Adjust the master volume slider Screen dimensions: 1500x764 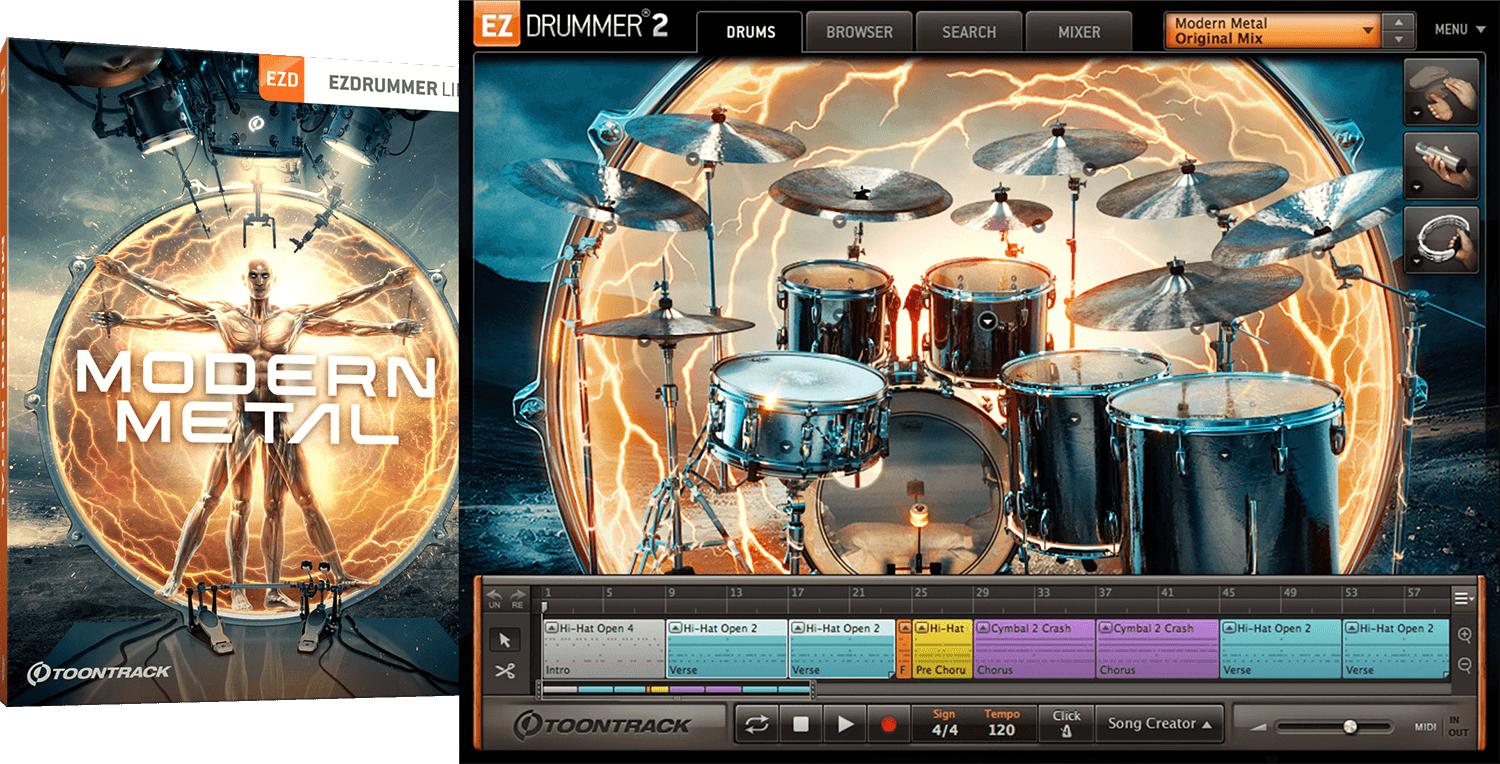tap(1350, 727)
